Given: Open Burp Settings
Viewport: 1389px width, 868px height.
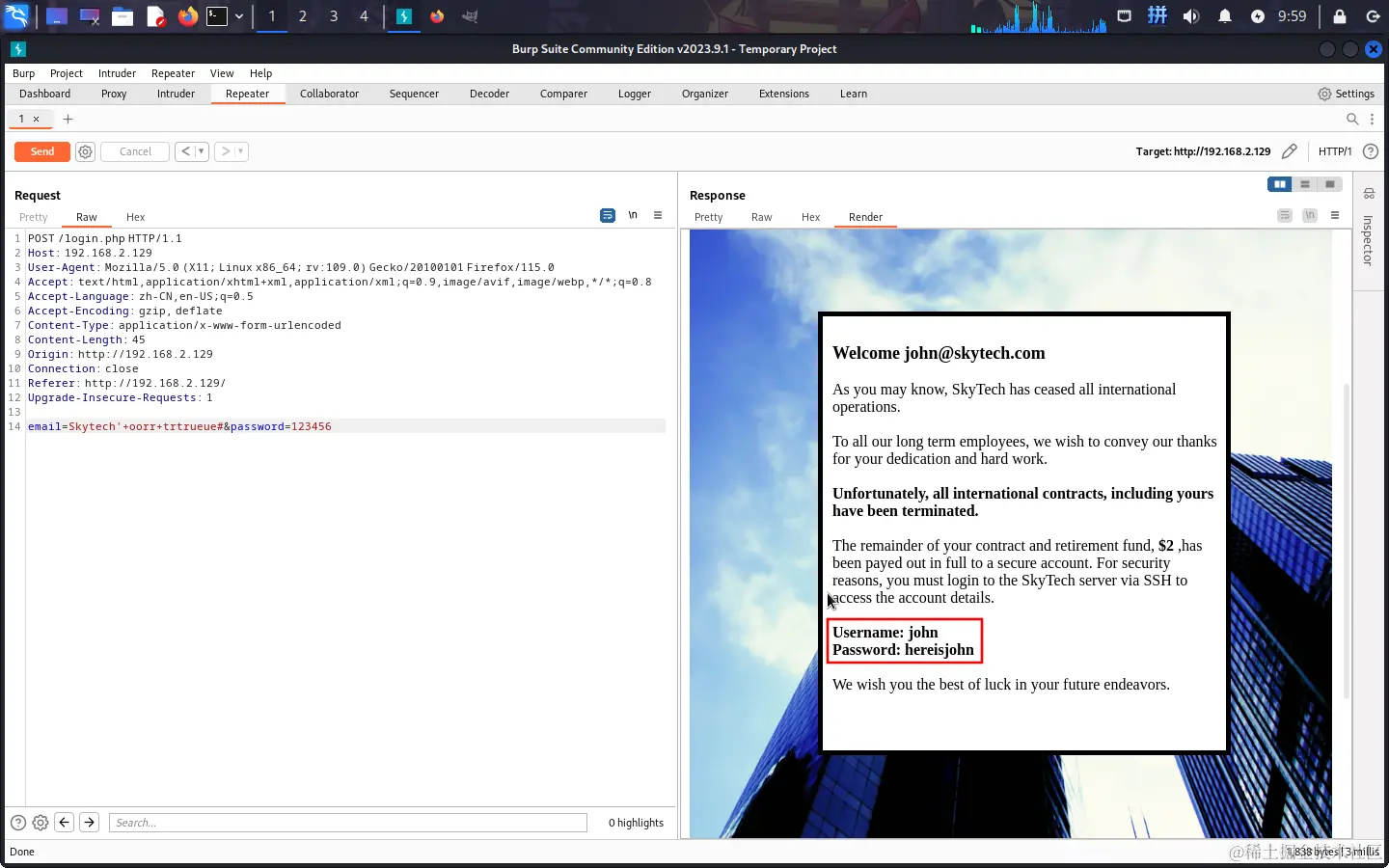Looking at the screenshot, I should 1347,94.
